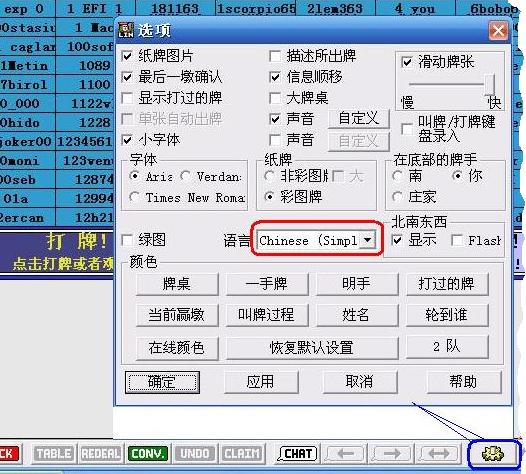Open the CHAT speech bubble button
This screenshot has height=474, width=526.
pos(297,454)
